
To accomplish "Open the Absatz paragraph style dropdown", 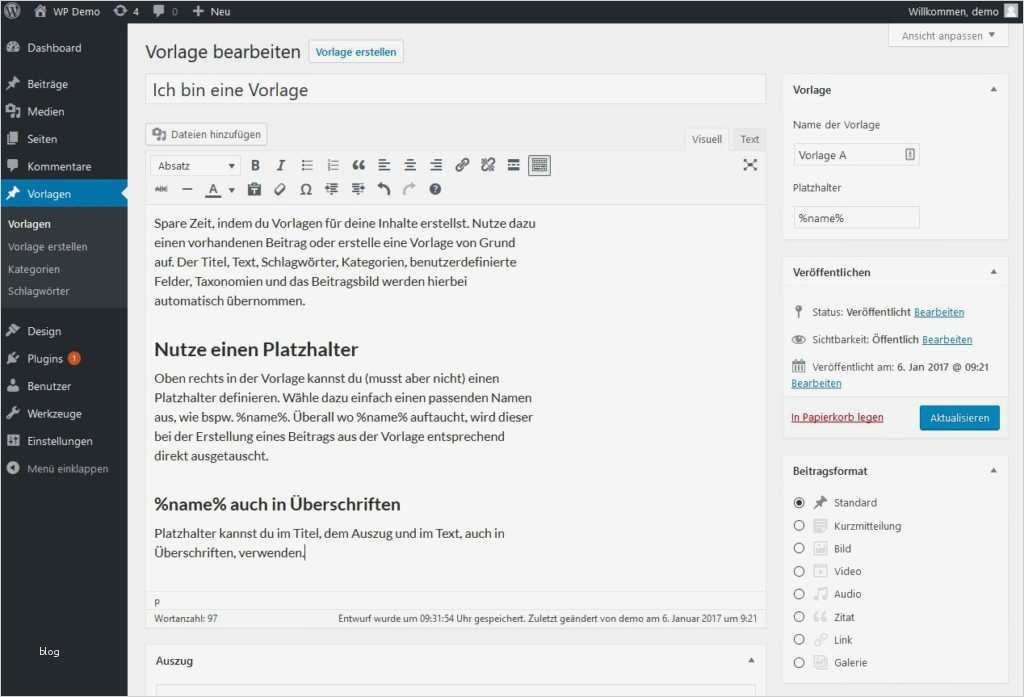I will pos(195,165).
